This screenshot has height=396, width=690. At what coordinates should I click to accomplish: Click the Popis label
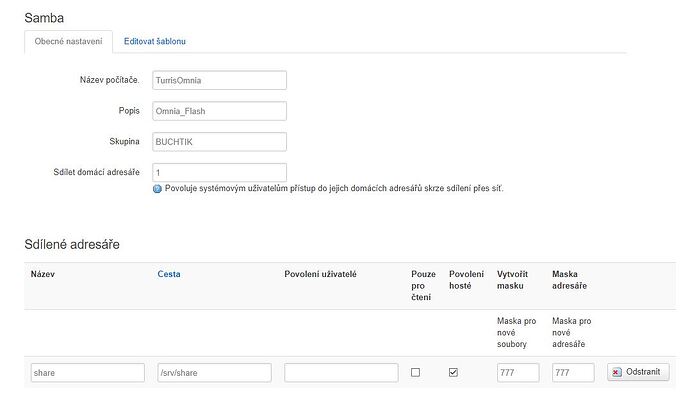[129, 111]
